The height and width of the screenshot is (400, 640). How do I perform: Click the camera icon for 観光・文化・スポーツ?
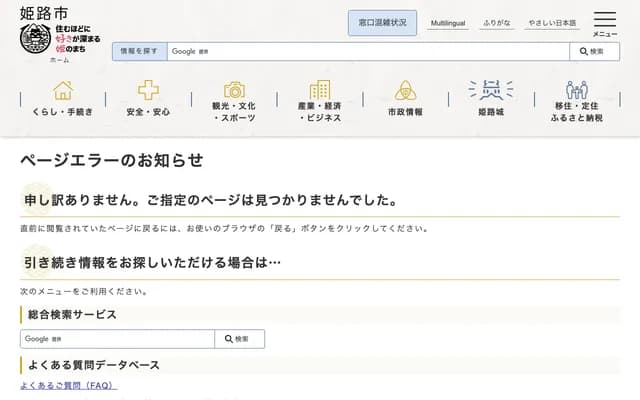[234, 90]
